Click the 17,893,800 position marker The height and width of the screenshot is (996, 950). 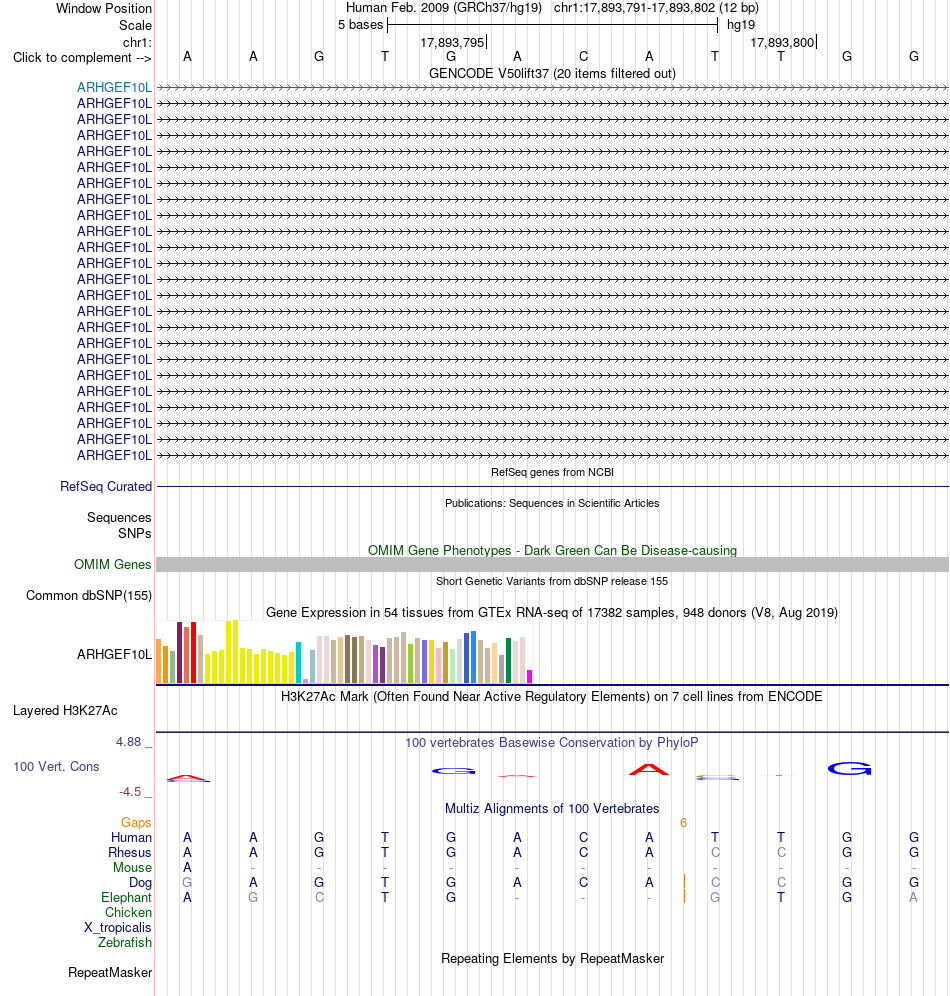[782, 43]
